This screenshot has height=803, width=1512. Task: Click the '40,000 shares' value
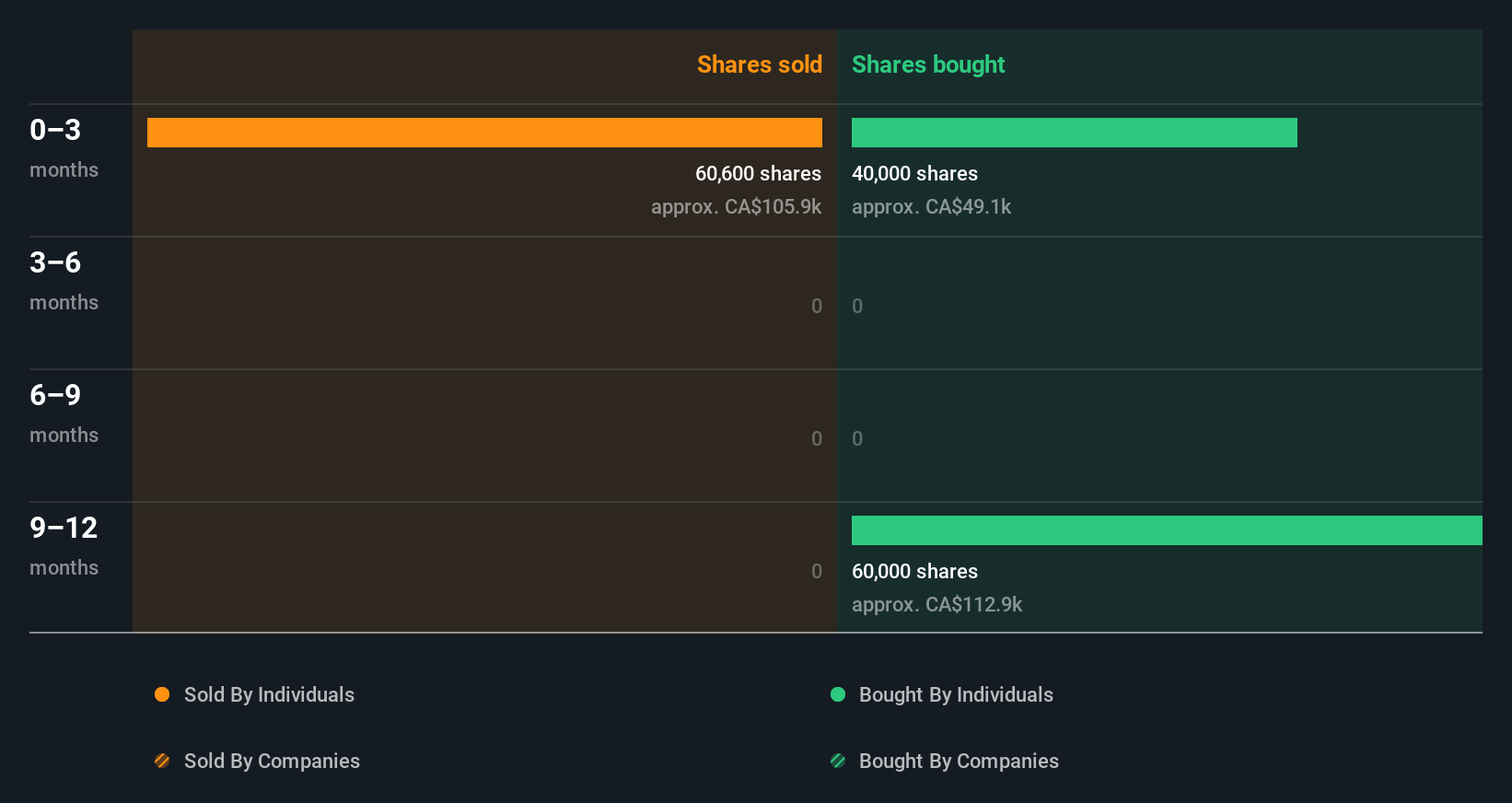click(914, 173)
